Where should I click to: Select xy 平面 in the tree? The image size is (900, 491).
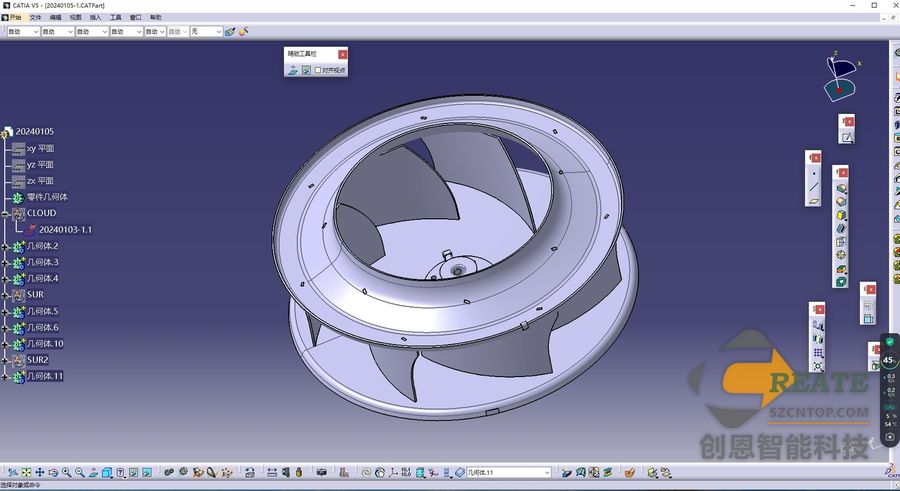click(x=40, y=148)
